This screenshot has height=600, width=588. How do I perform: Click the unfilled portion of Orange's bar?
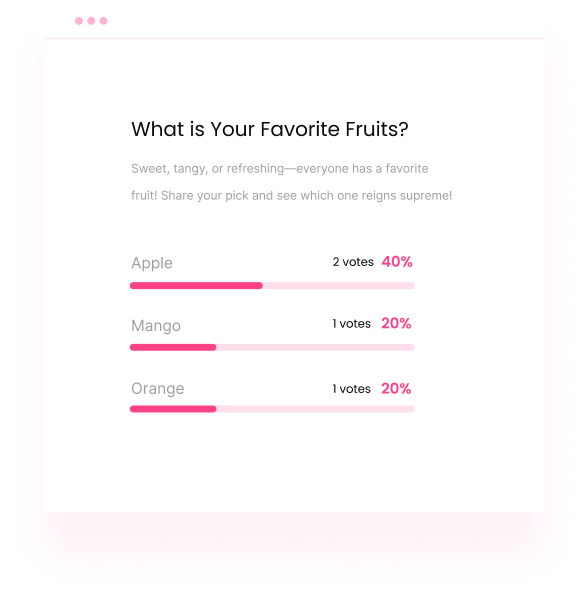(315, 409)
